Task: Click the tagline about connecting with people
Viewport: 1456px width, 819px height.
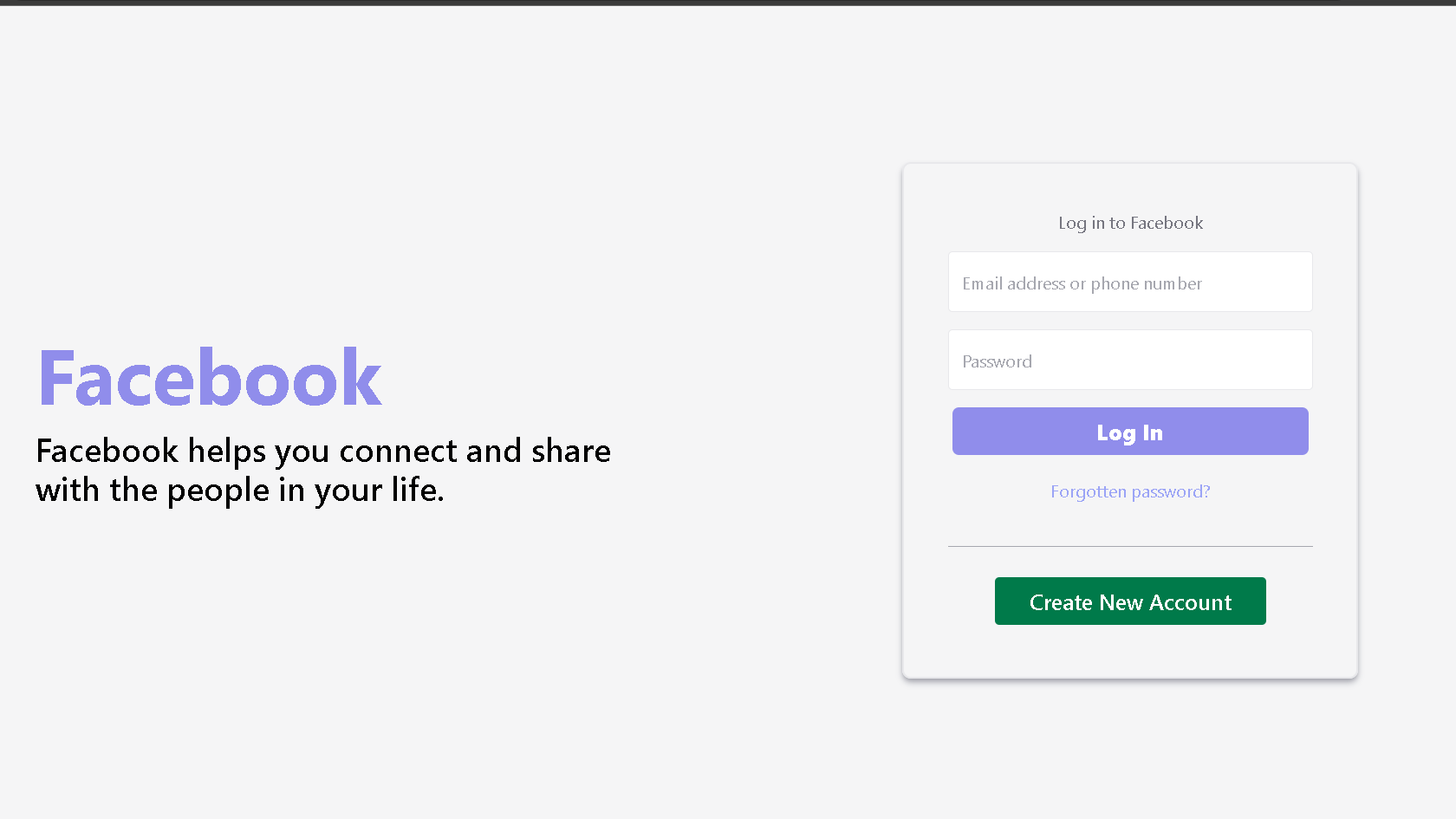Action: (x=322, y=470)
